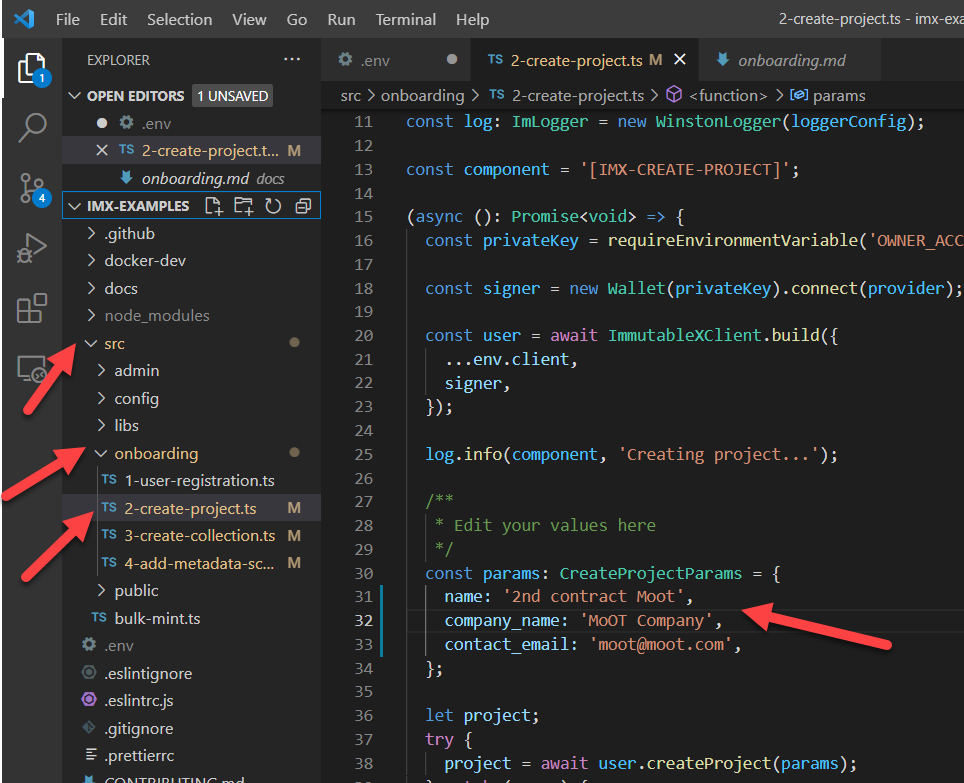Click the gear icon beside .env file
The width and height of the screenshot is (964, 783).
(x=89, y=645)
